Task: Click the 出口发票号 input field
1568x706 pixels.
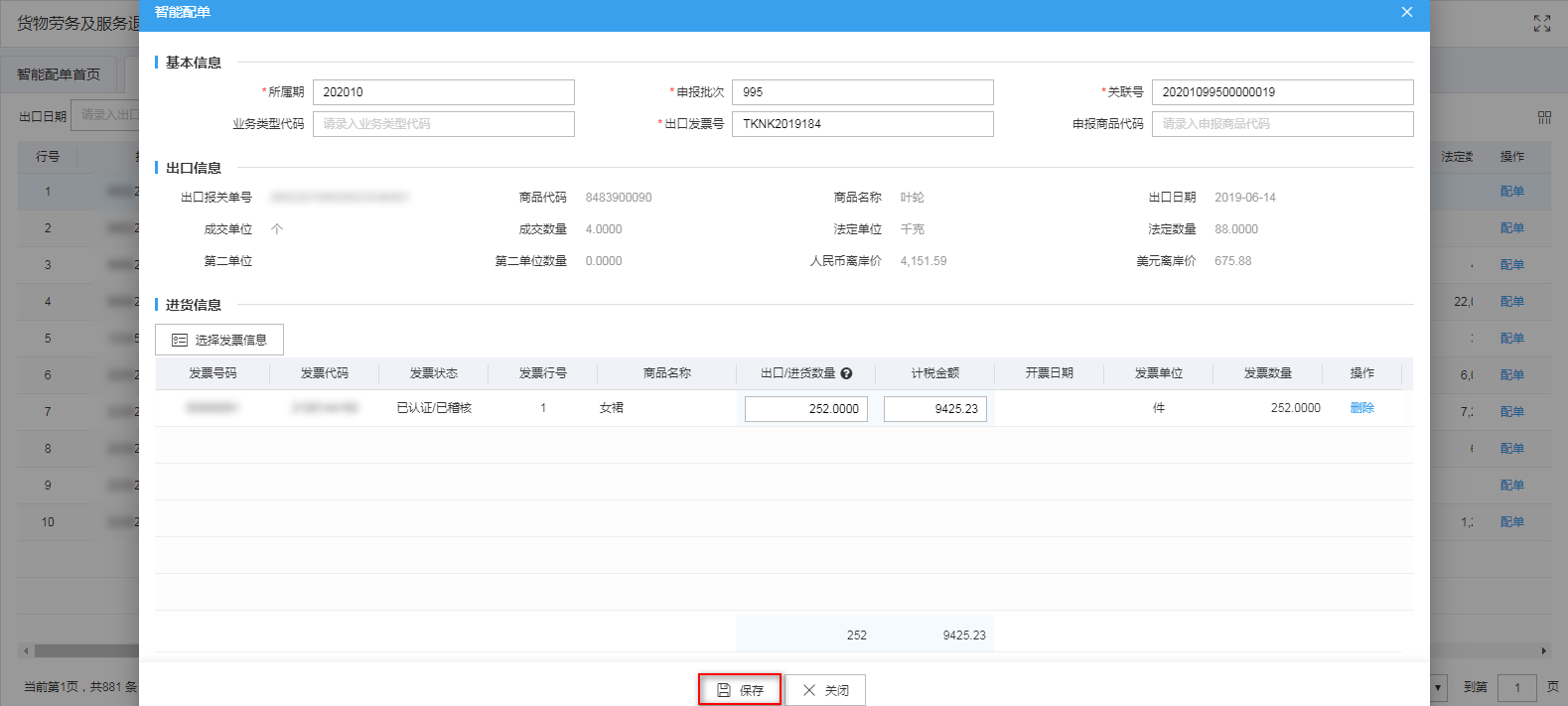Action: [x=862, y=124]
